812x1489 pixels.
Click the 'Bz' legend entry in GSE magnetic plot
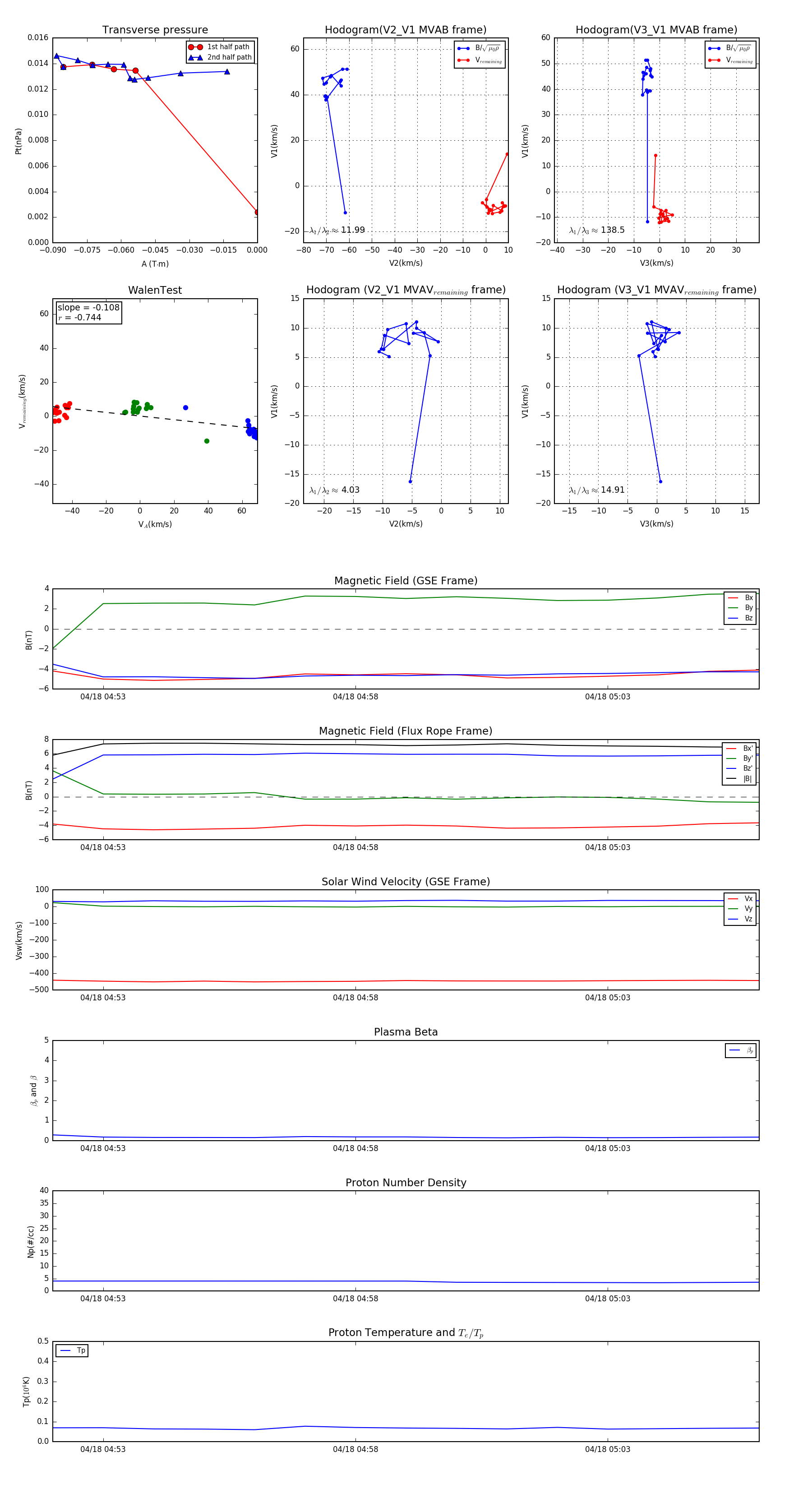[740, 618]
